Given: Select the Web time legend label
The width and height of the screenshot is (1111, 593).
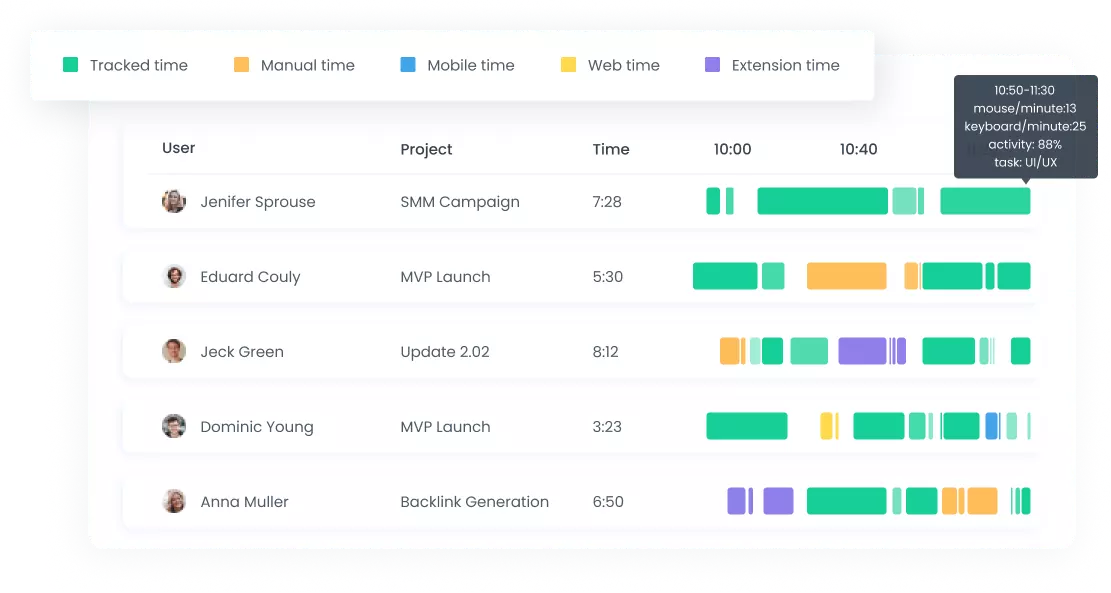Looking at the screenshot, I should (x=624, y=65).
